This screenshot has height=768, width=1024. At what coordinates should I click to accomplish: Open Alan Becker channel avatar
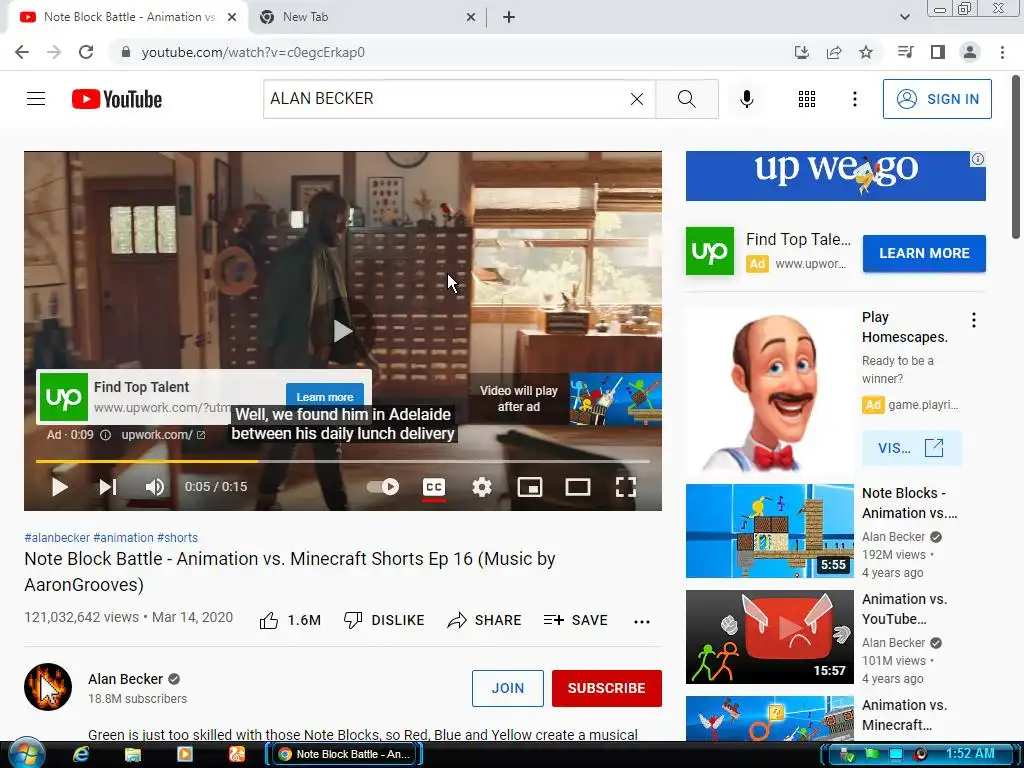(48, 687)
